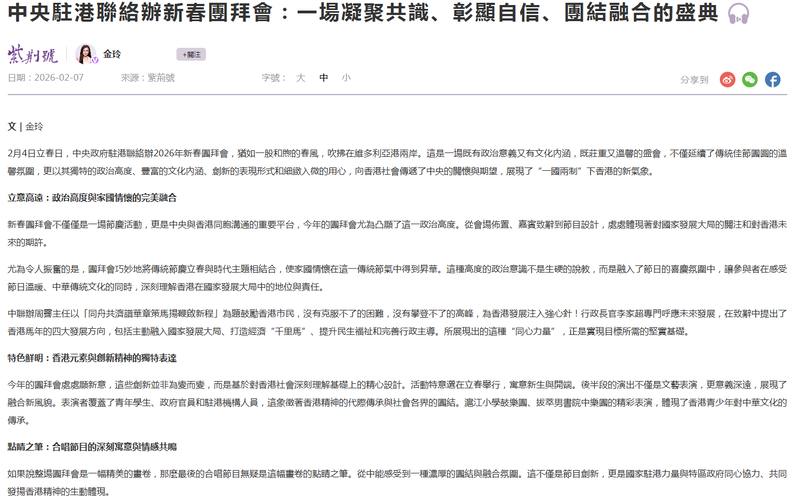Image resolution: width=800 pixels, height=499 pixels.
Task: Share the article on Facebook
Action: (x=773, y=79)
